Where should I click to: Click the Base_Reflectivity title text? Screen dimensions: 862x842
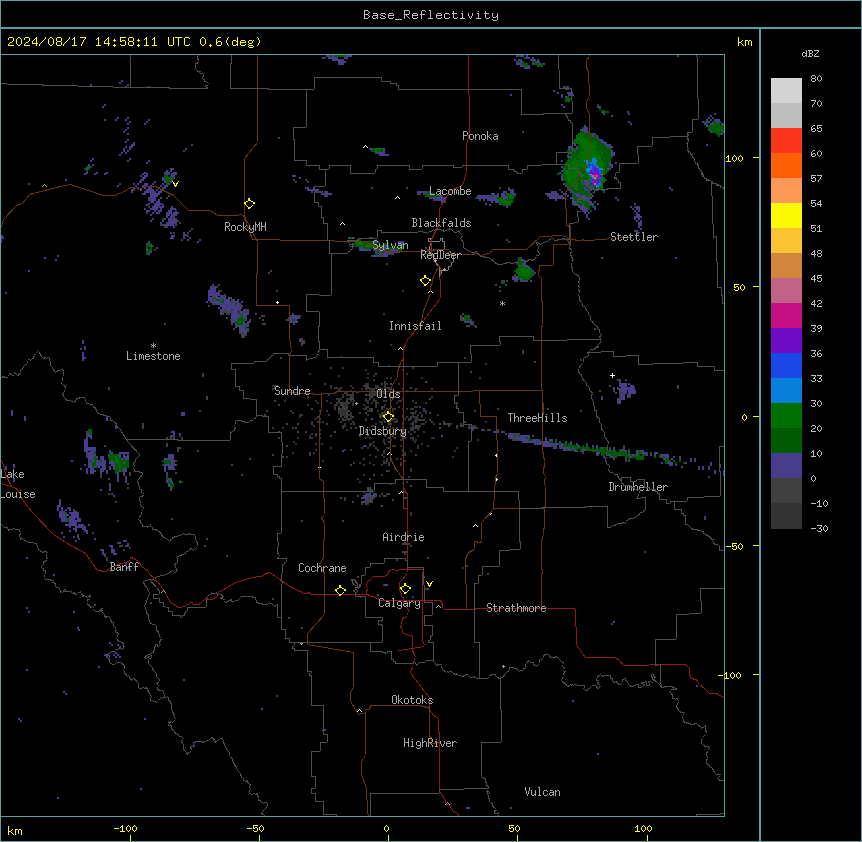(x=431, y=15)
